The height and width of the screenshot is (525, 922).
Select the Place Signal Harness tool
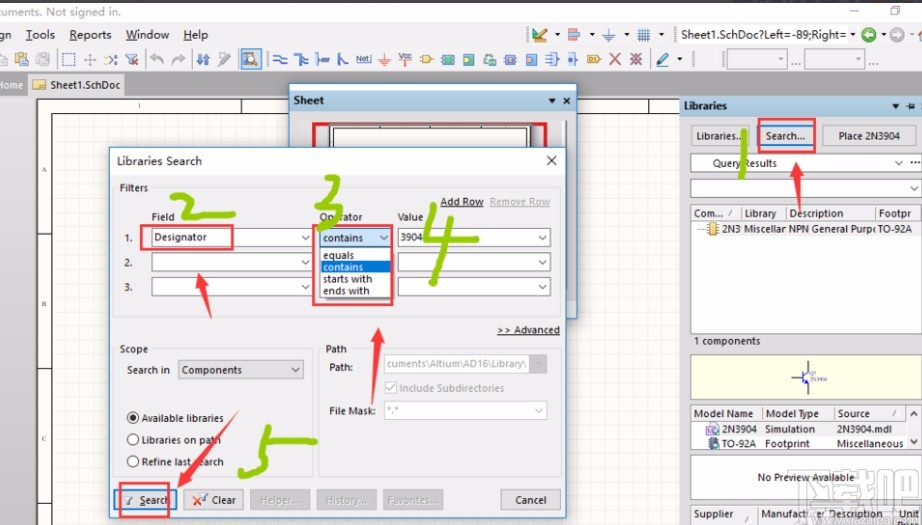point(322,59)
